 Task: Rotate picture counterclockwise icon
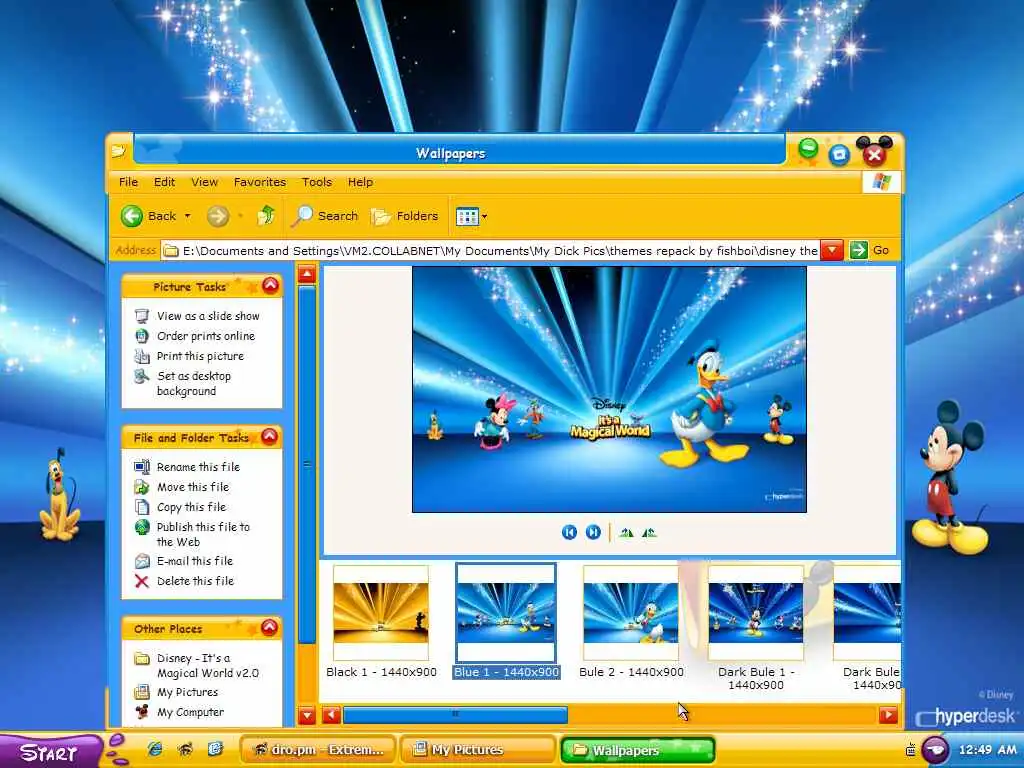[x=649, y=533]
